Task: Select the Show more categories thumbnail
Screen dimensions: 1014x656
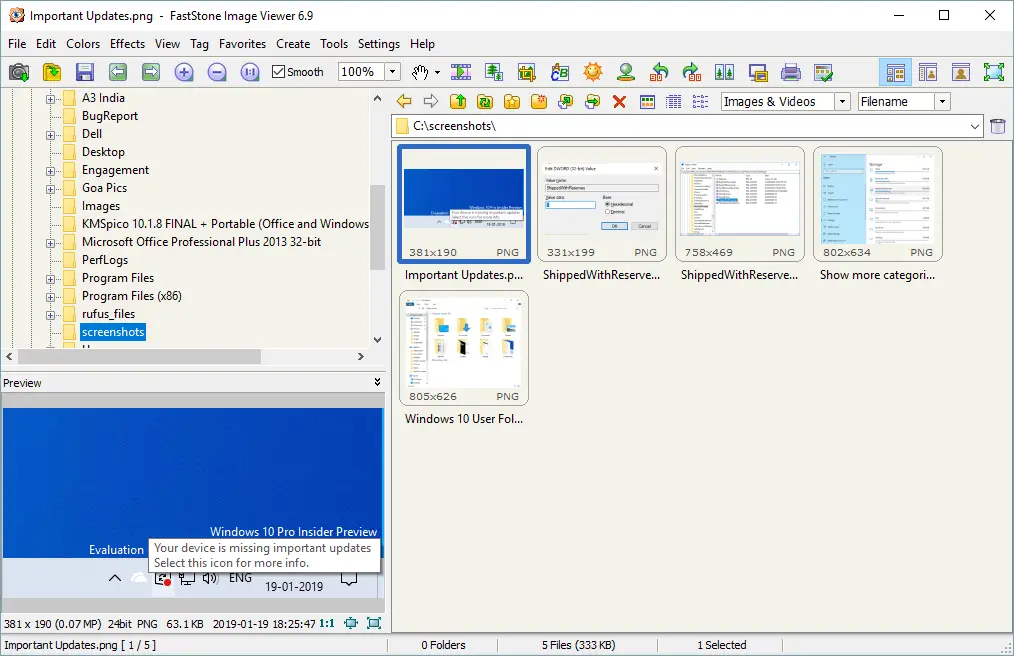Action: click(x=878, y=204)
